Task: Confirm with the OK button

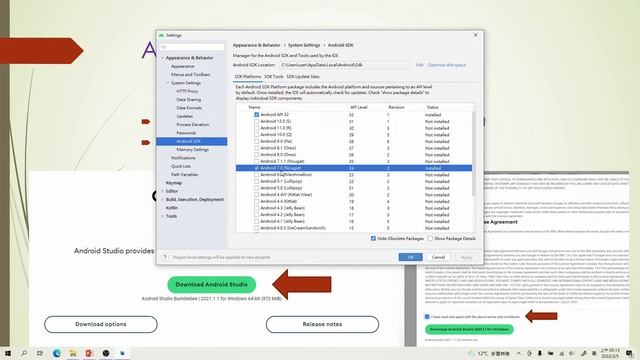Action: pos(410,257)
